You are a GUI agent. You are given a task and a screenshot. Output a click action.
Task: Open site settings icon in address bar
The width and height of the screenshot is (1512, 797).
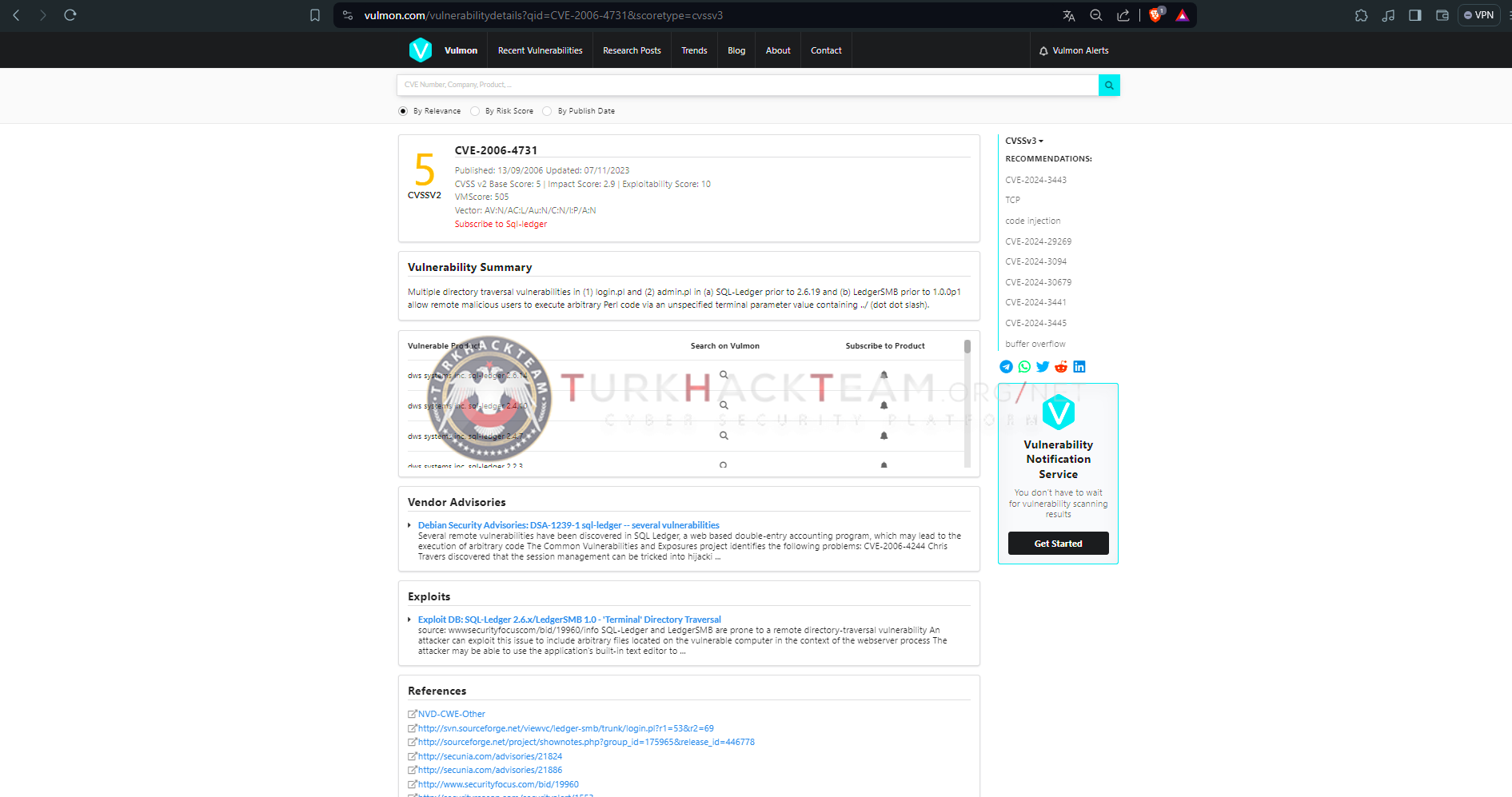click(348, 15)
